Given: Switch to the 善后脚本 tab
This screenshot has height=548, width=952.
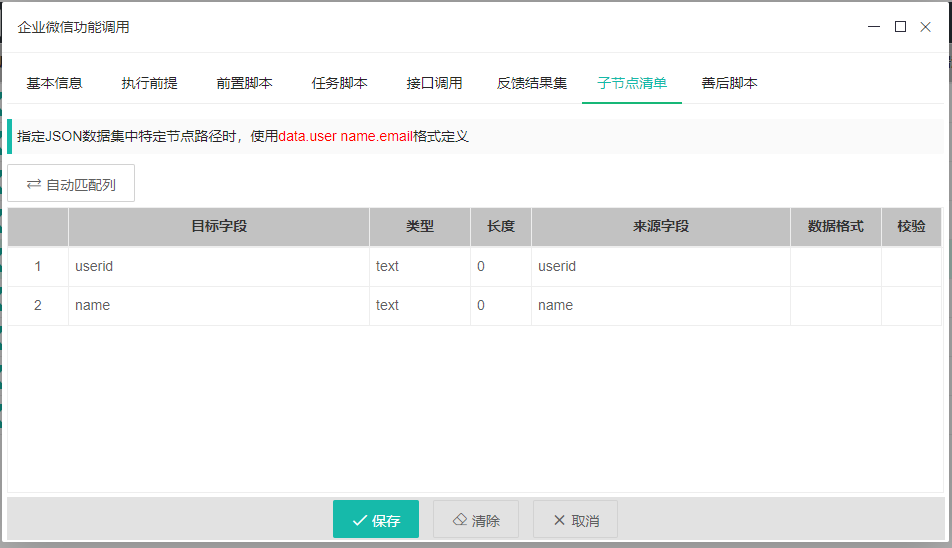Looking at the screenshot, I should [x=729, y=83].
